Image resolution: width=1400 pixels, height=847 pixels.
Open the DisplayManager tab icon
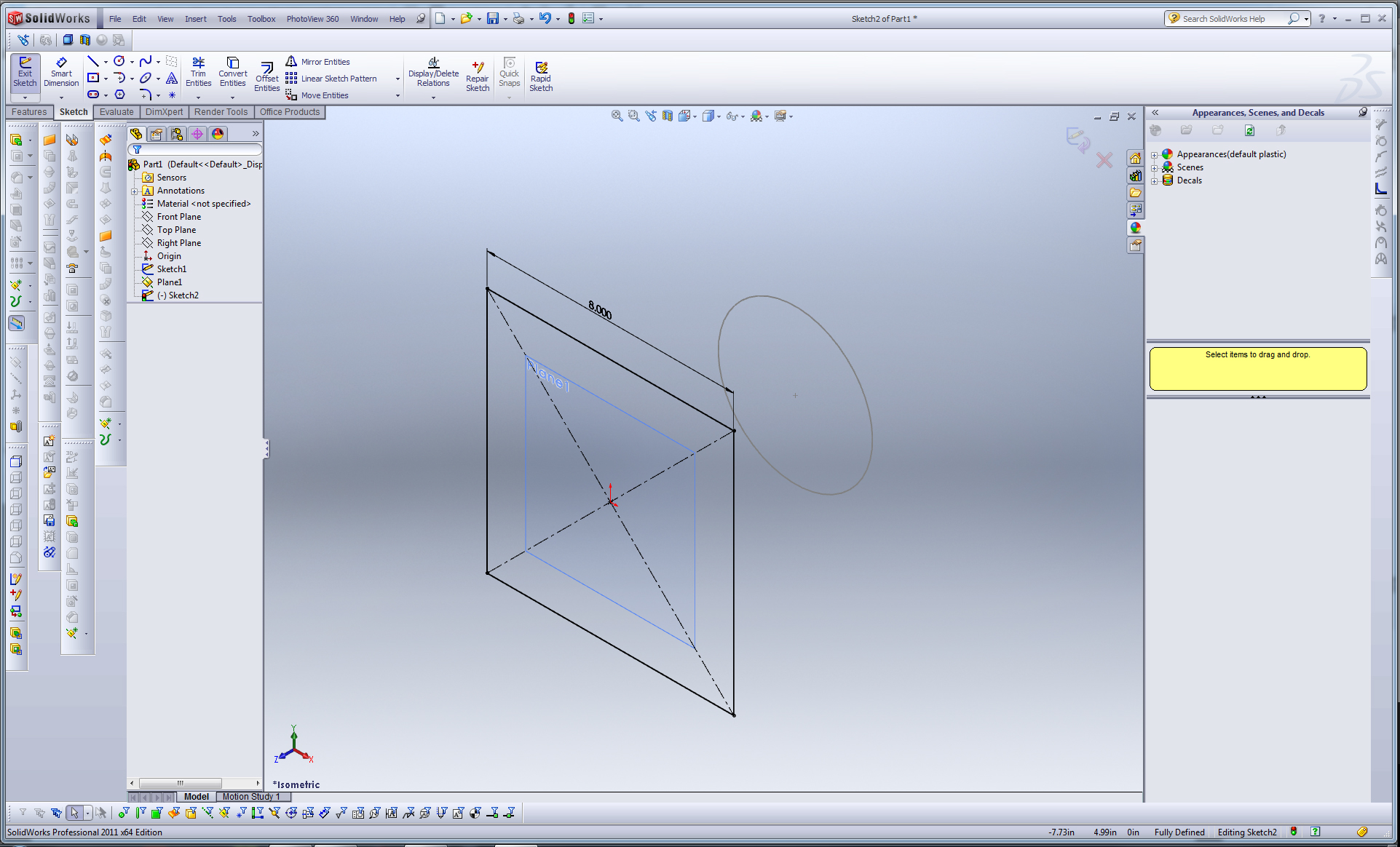218,134
